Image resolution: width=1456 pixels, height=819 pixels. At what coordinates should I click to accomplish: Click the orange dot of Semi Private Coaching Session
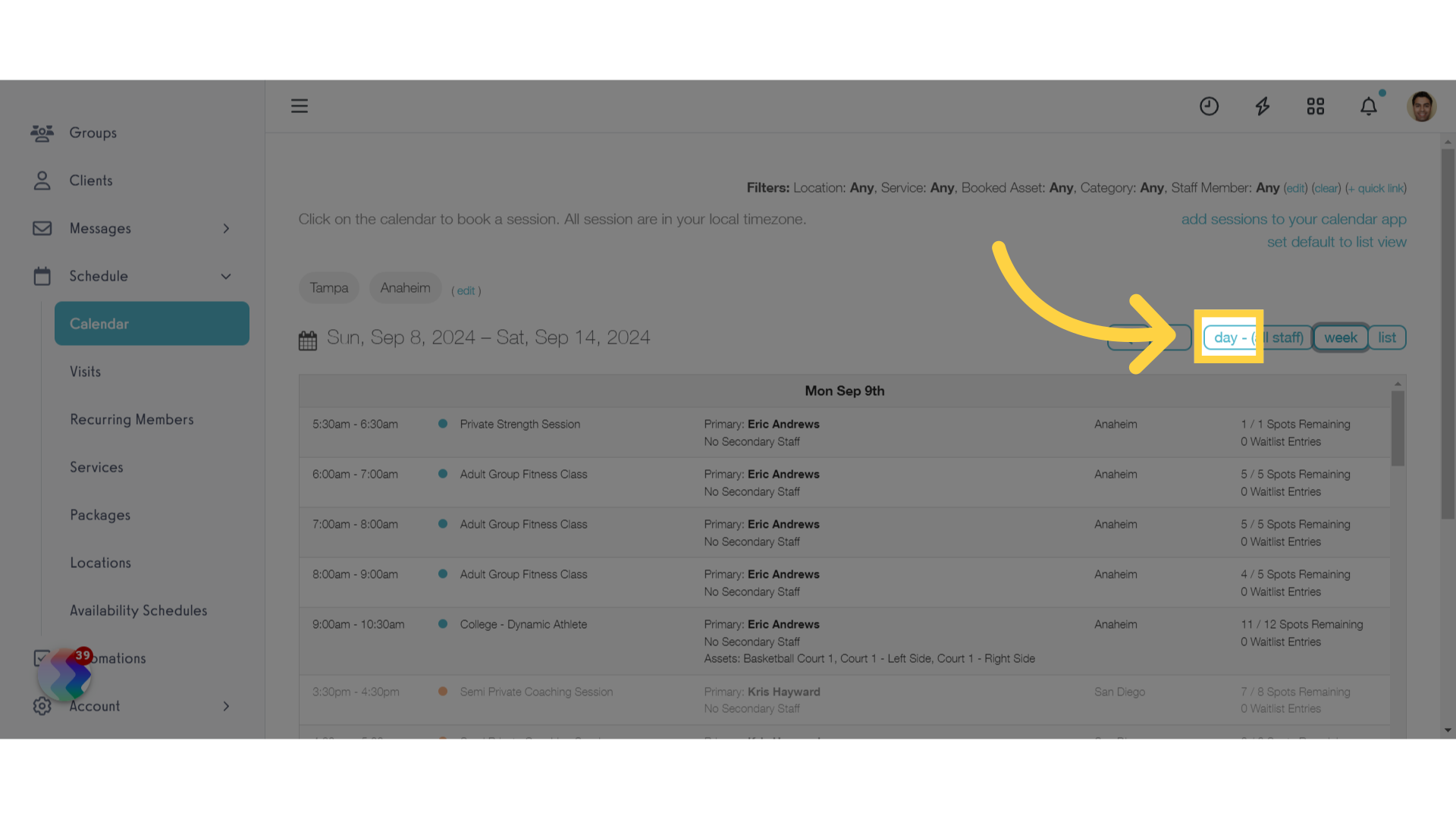[x=443, y=692]
